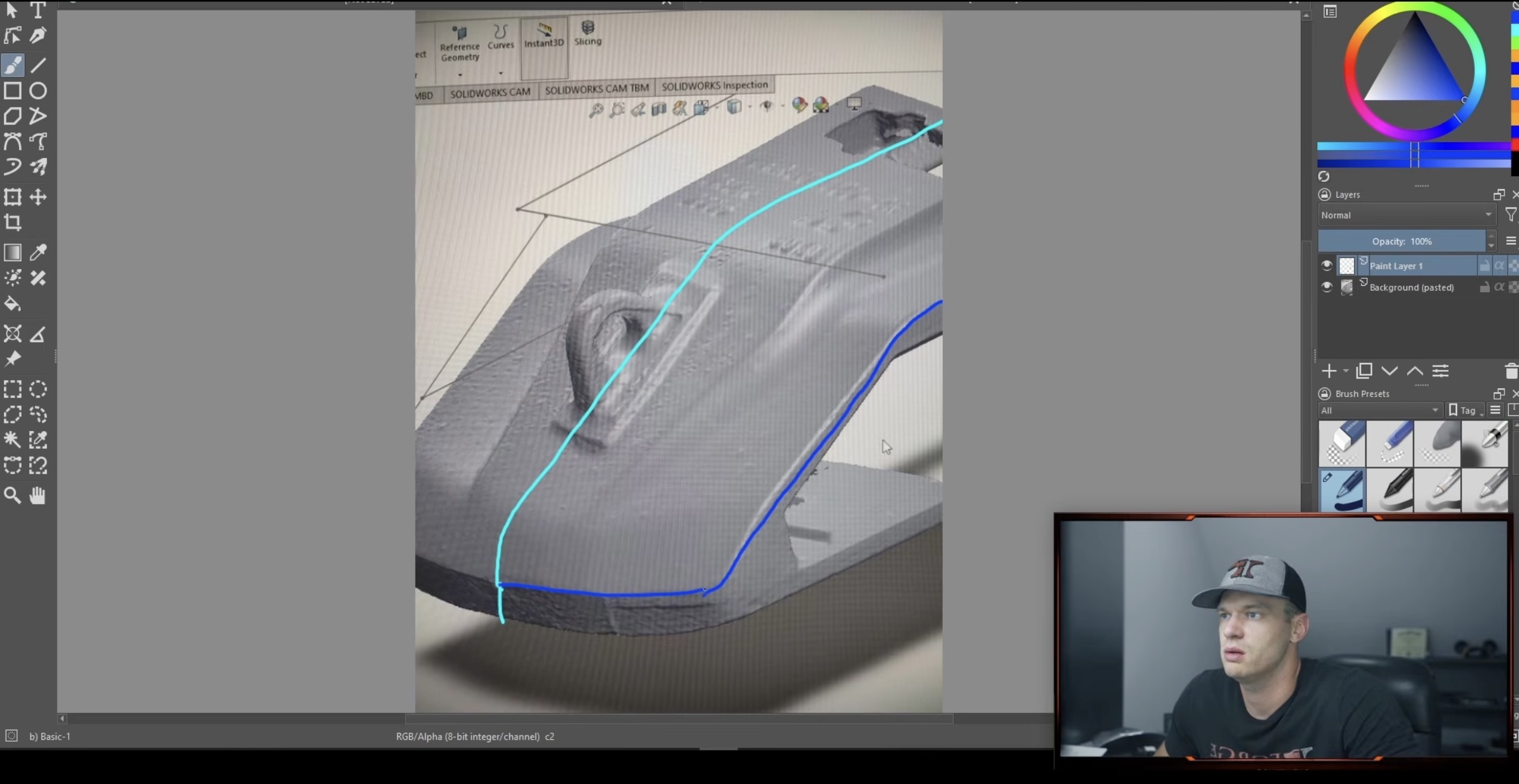
Task: Select the Move tool
Action: pos(38,197)
